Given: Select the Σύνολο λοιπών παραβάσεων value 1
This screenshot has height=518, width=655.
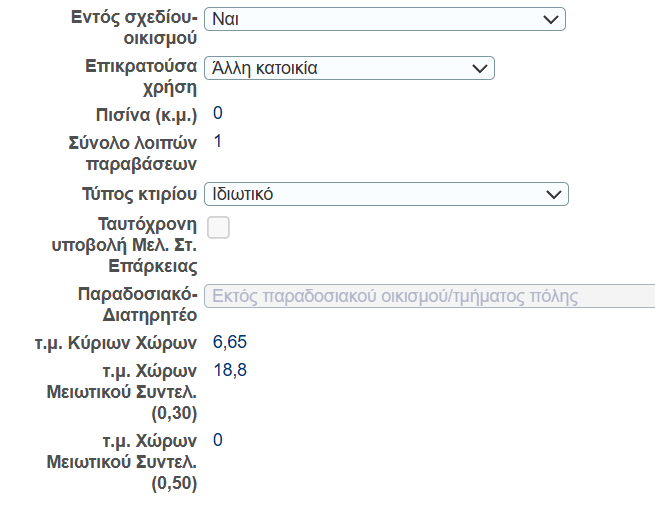Looking at the screenshot, I should [x=218, y=141].
